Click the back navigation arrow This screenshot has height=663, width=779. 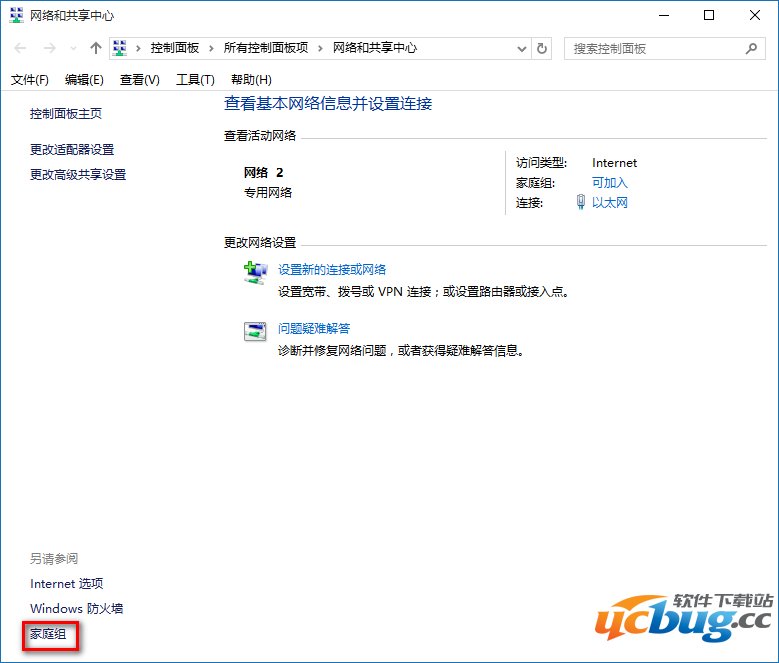click(x=21, y=48)
